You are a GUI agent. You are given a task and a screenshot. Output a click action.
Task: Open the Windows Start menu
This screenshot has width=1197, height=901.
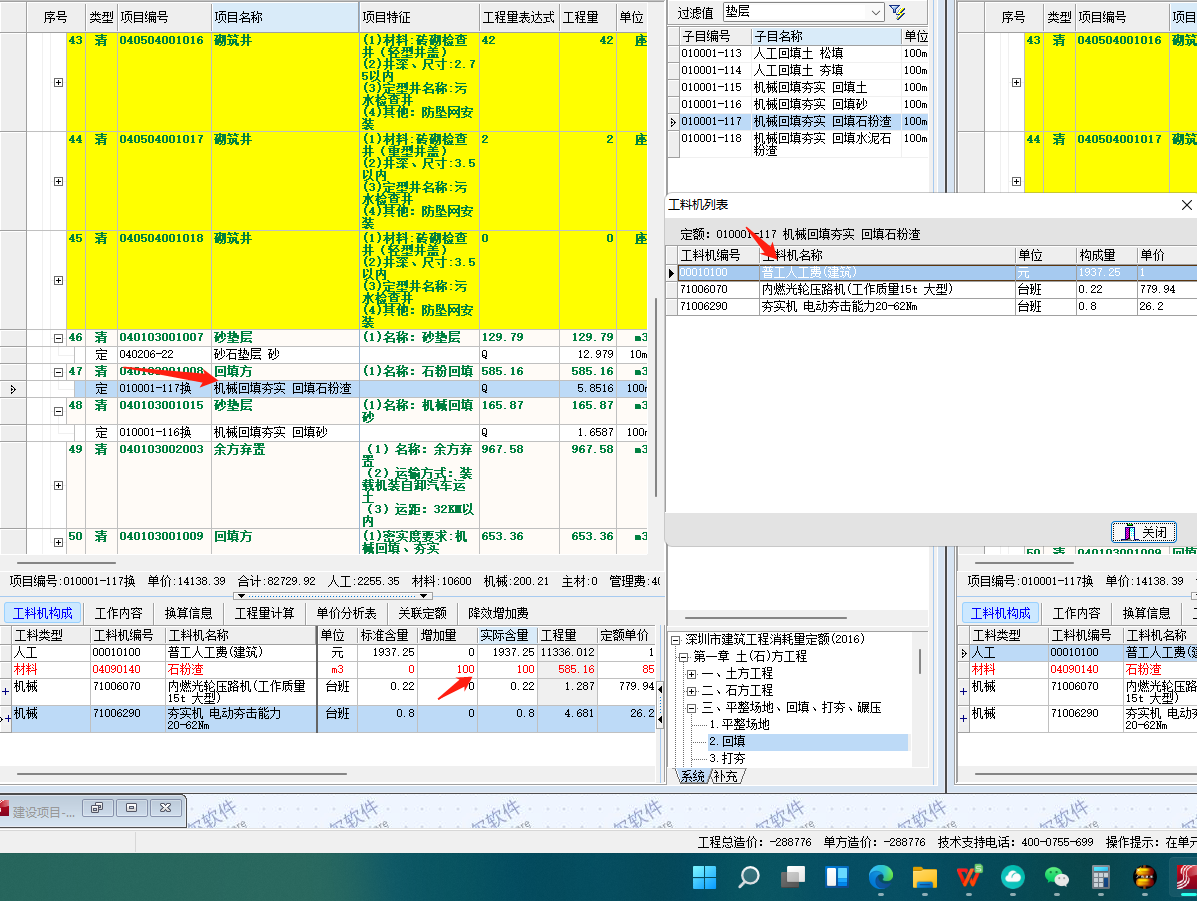[x=704, y=877]
